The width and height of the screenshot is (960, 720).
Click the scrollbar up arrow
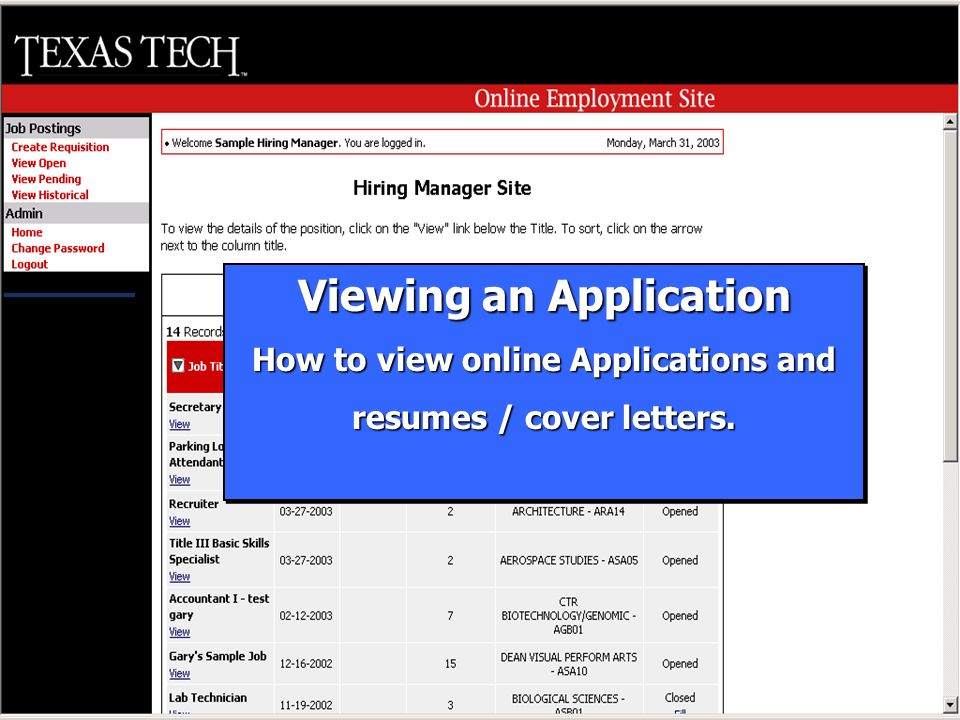[x=950, y=122]
